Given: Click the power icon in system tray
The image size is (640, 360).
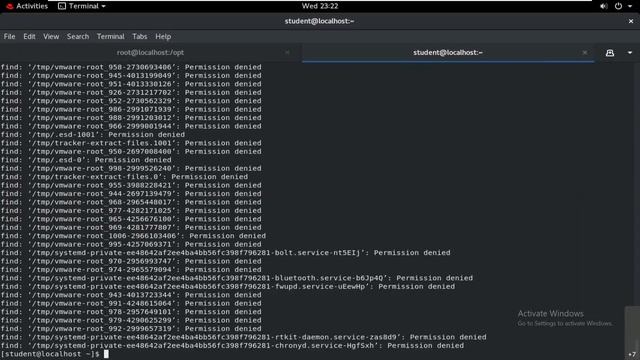Looking at the screenshot, I should coord(618,6).
